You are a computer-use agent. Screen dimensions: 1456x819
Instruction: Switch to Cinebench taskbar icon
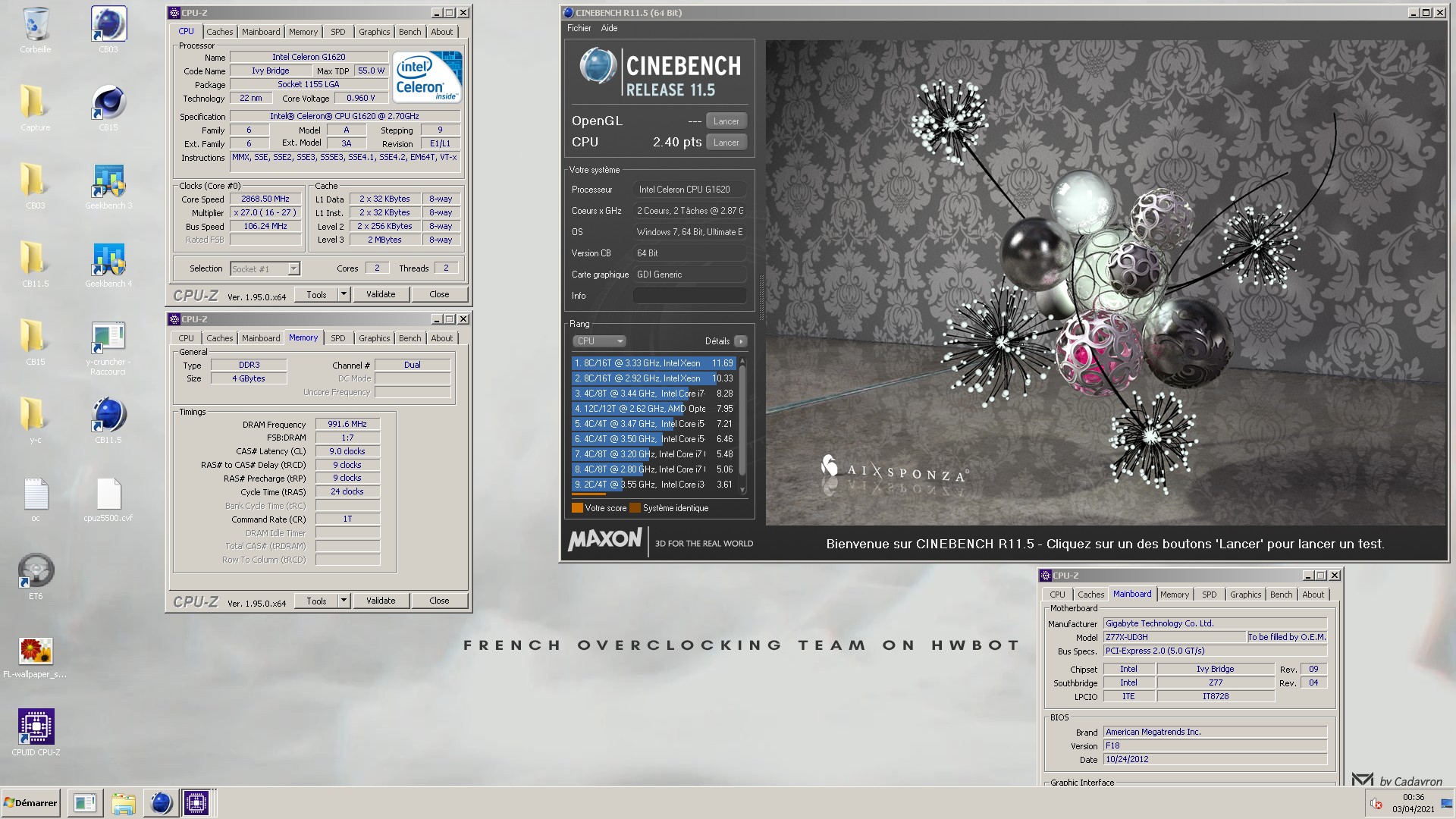[161, 803]
